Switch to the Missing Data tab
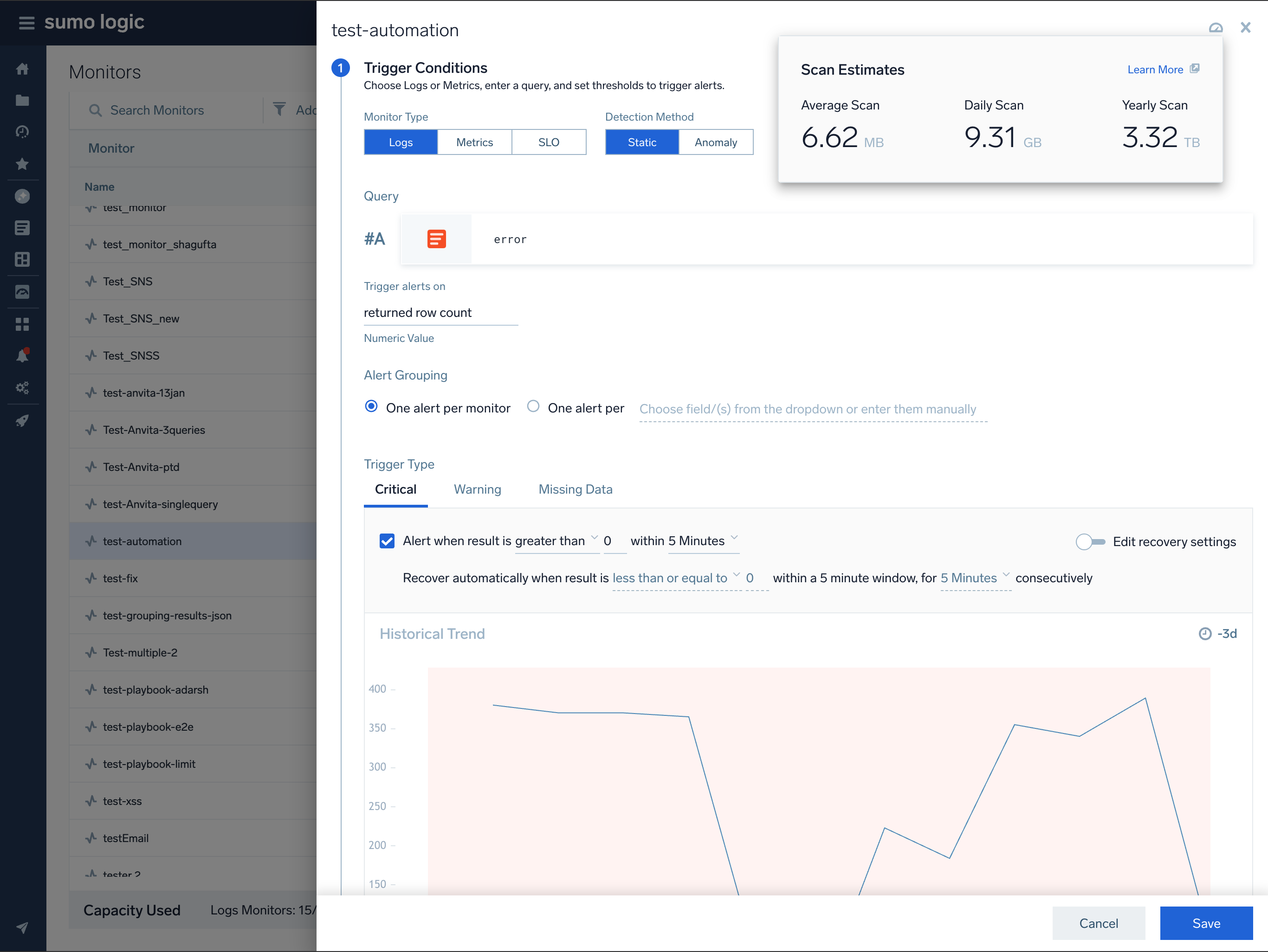Screen dimensions: 1268x952 tap(575, 489)
